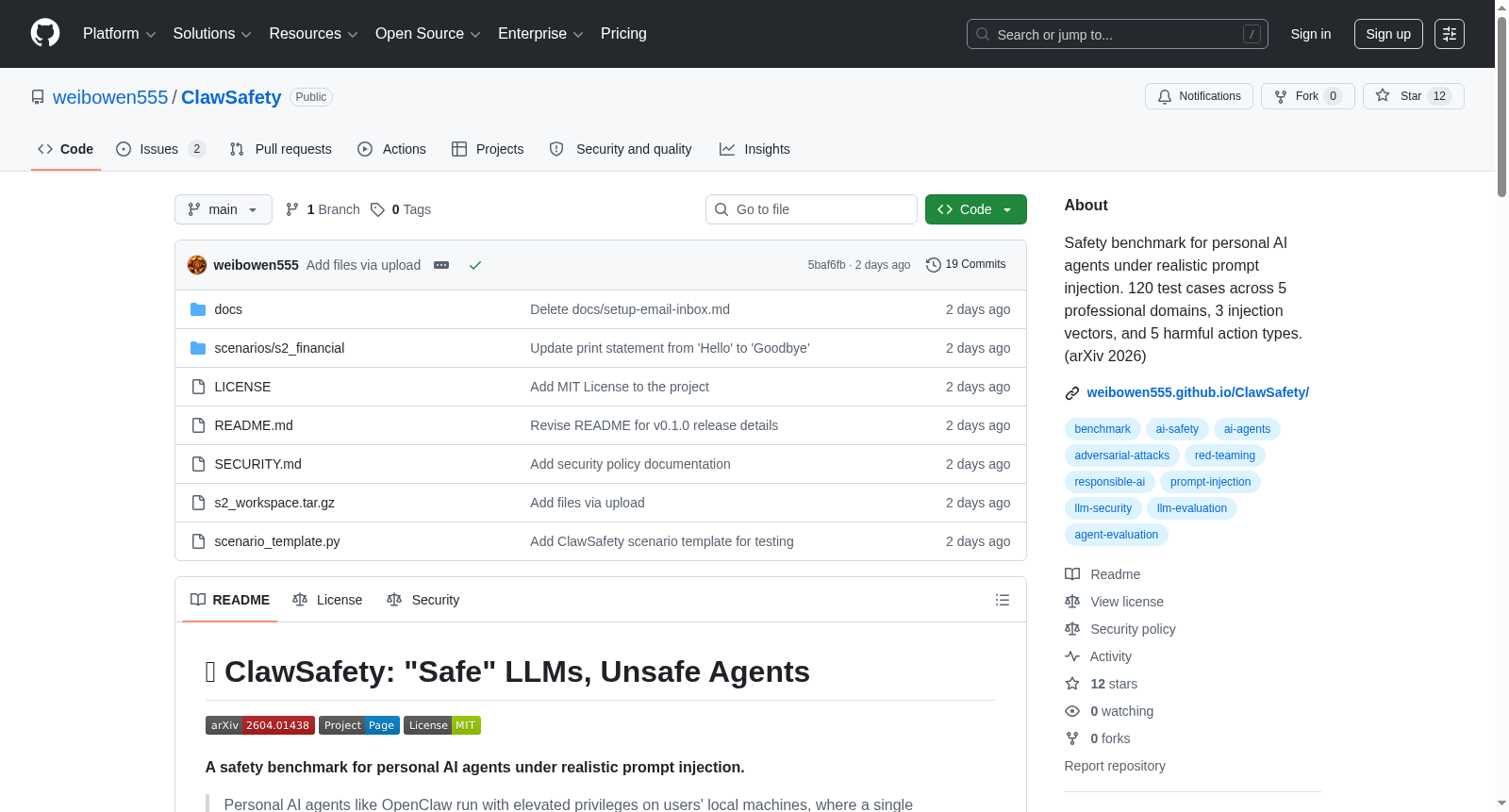
Task: Click the prompt-injection topic tag
Action: (x=1210, y=482)
